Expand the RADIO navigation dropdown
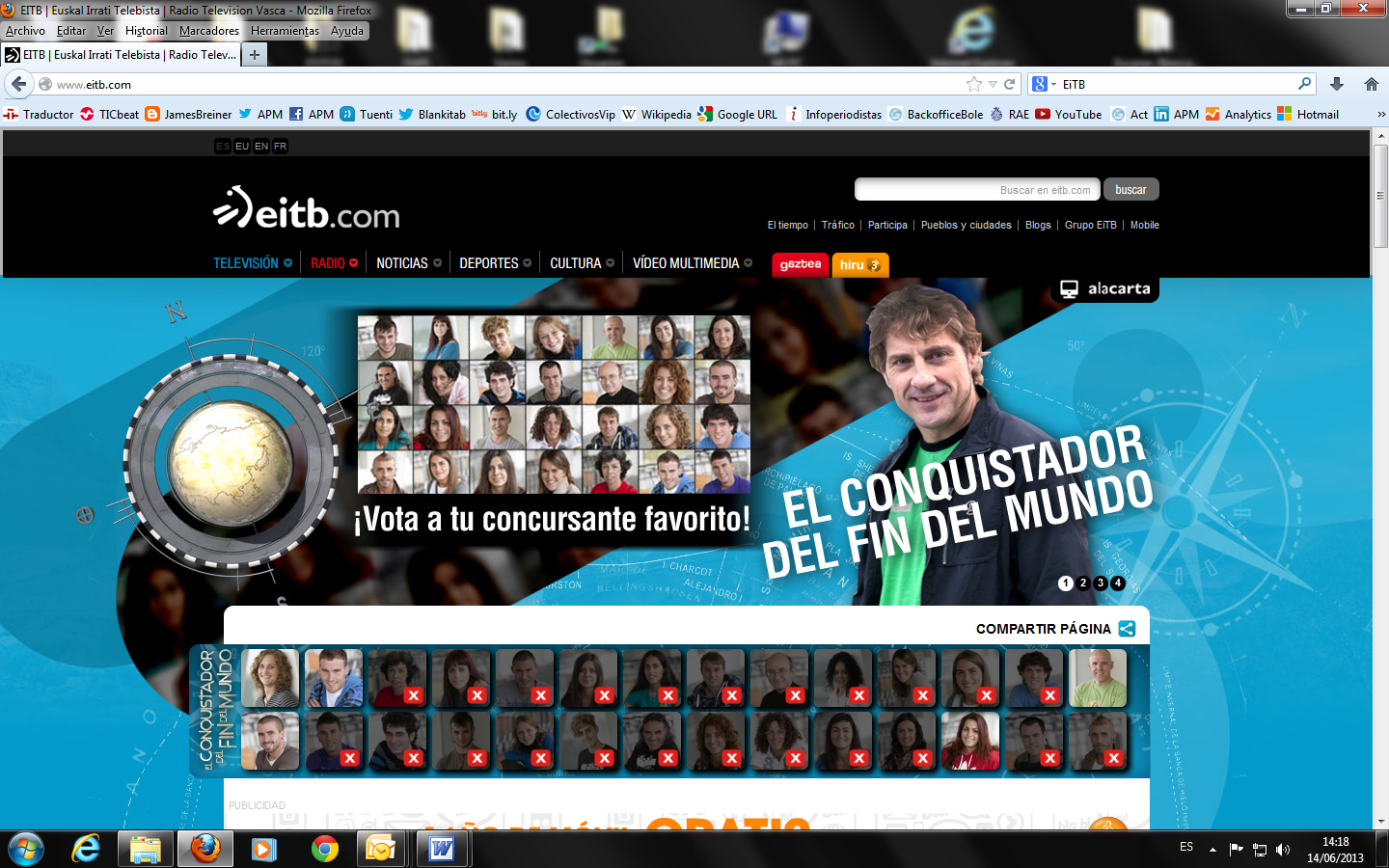Screen dimensions: 1389x868 click(354, 263)
